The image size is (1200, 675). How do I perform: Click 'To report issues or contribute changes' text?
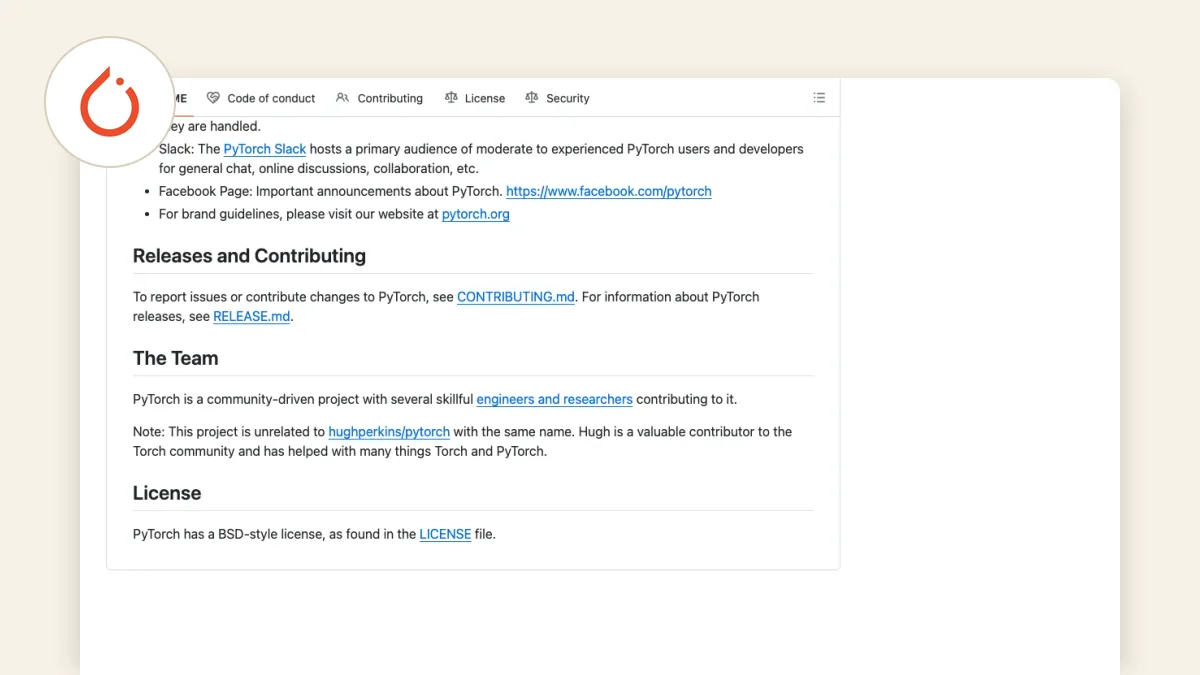pos(253,297)
